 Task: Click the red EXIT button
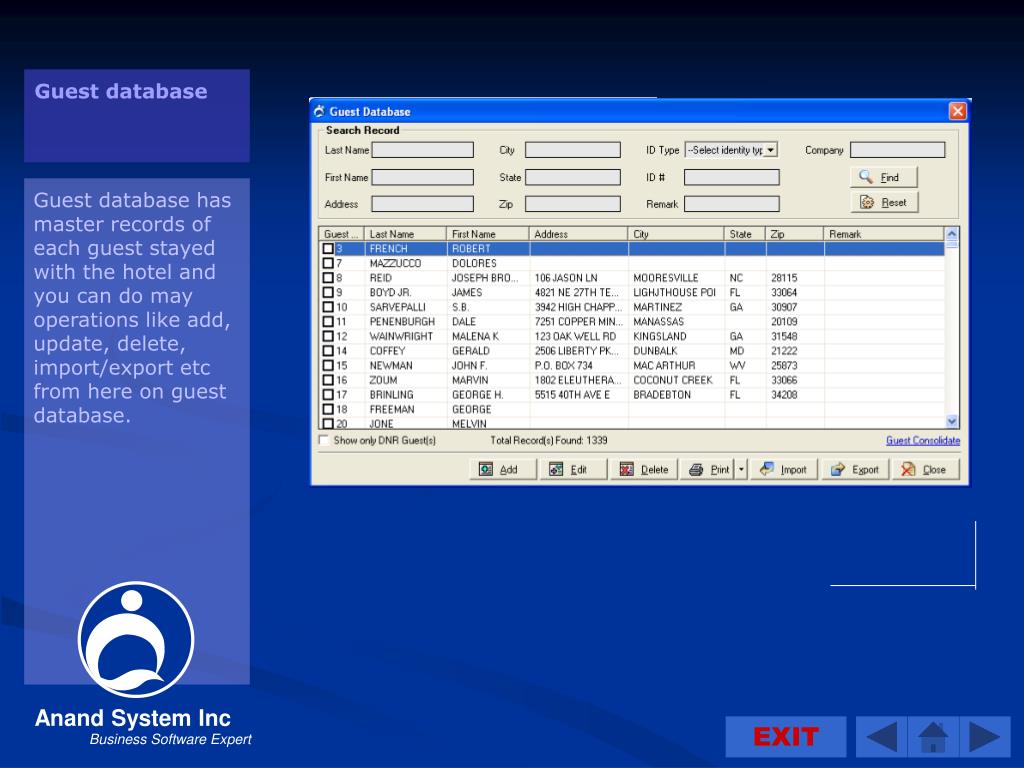pos(785,737)
